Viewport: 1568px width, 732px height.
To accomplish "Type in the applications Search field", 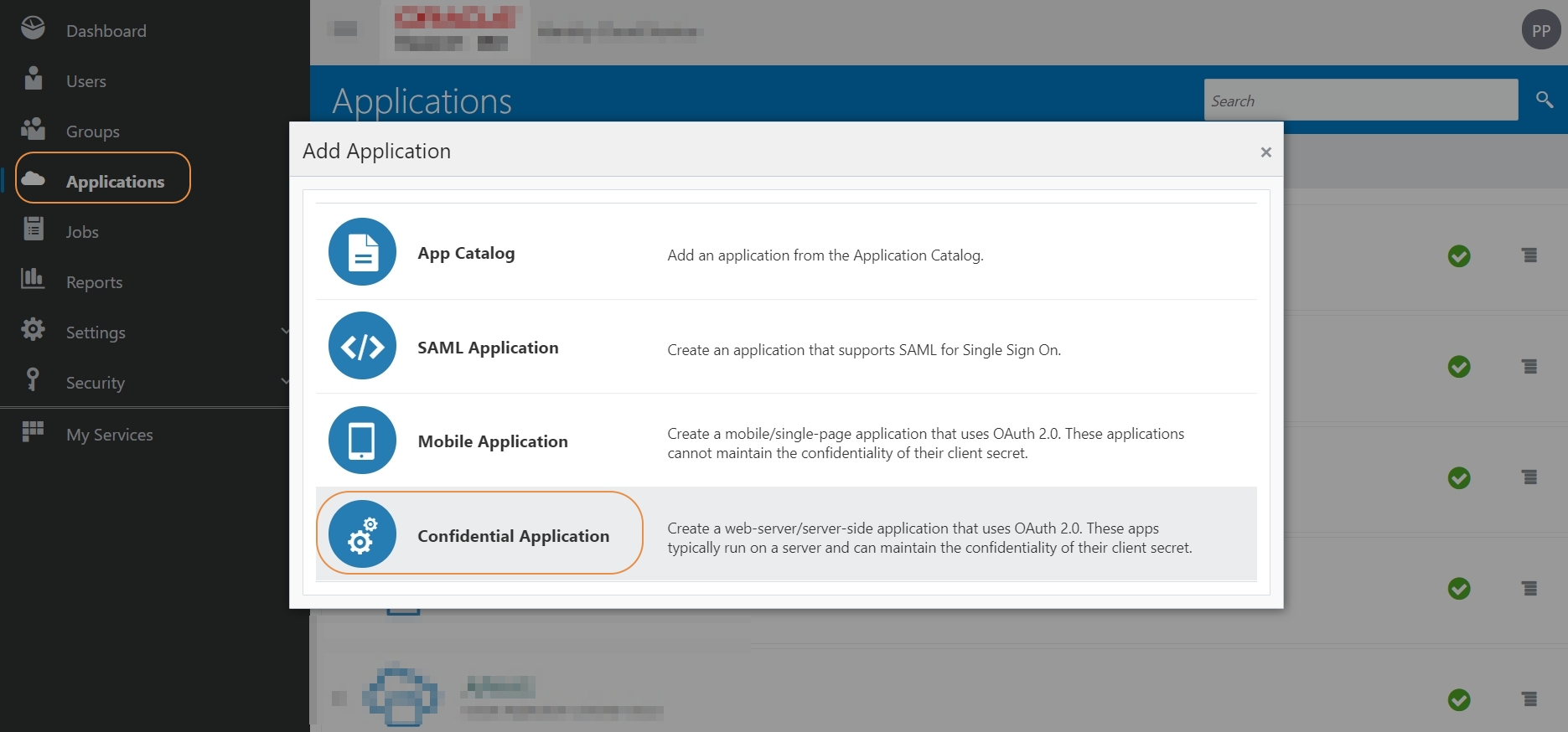I will pos(1359,101).
